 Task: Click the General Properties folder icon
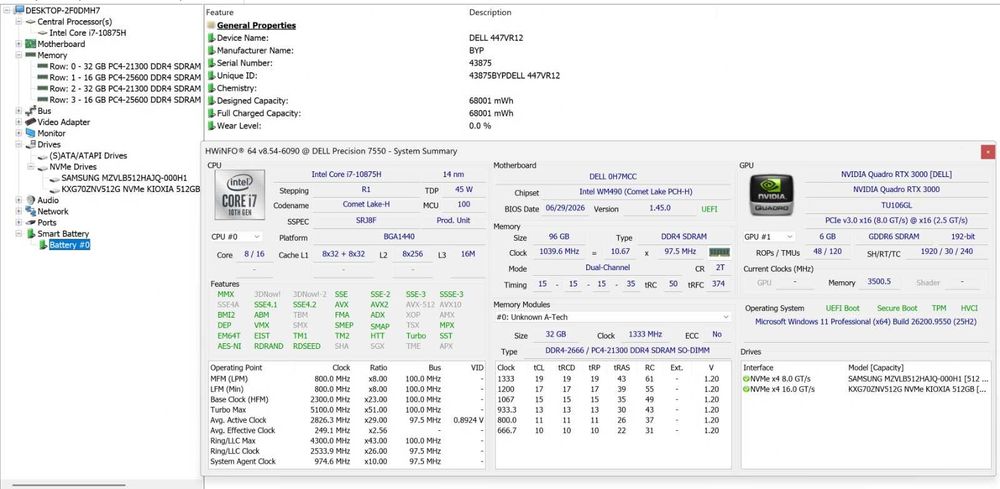(210, 26)
